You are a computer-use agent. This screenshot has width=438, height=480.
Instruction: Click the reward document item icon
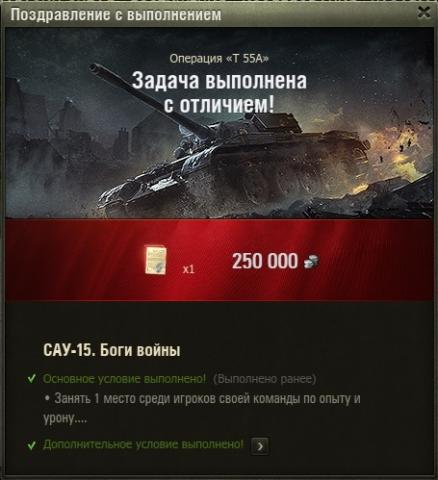point(156,260)
